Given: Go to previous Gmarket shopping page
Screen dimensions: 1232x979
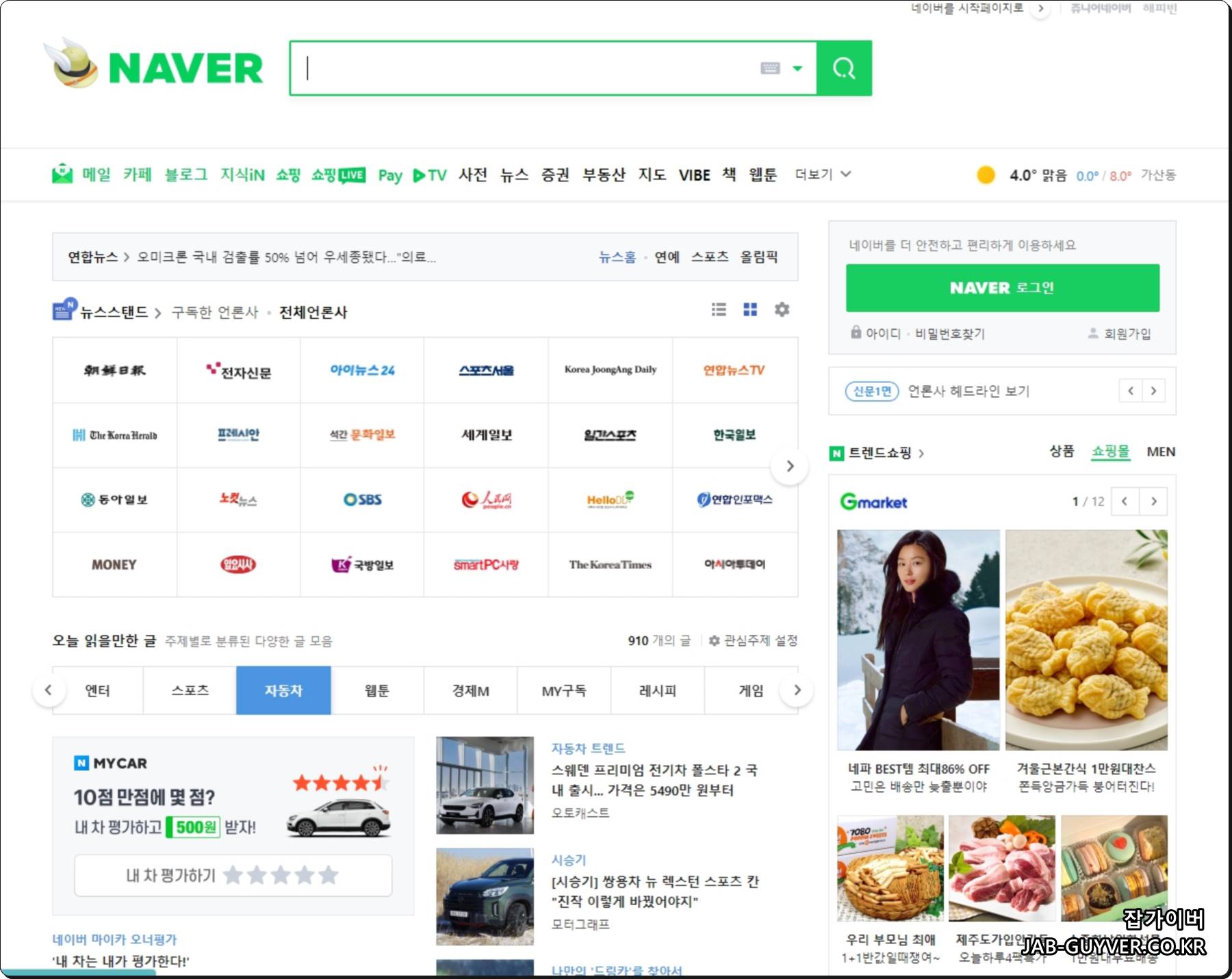Looking at the screenshot, I should tap(1125, 501).
